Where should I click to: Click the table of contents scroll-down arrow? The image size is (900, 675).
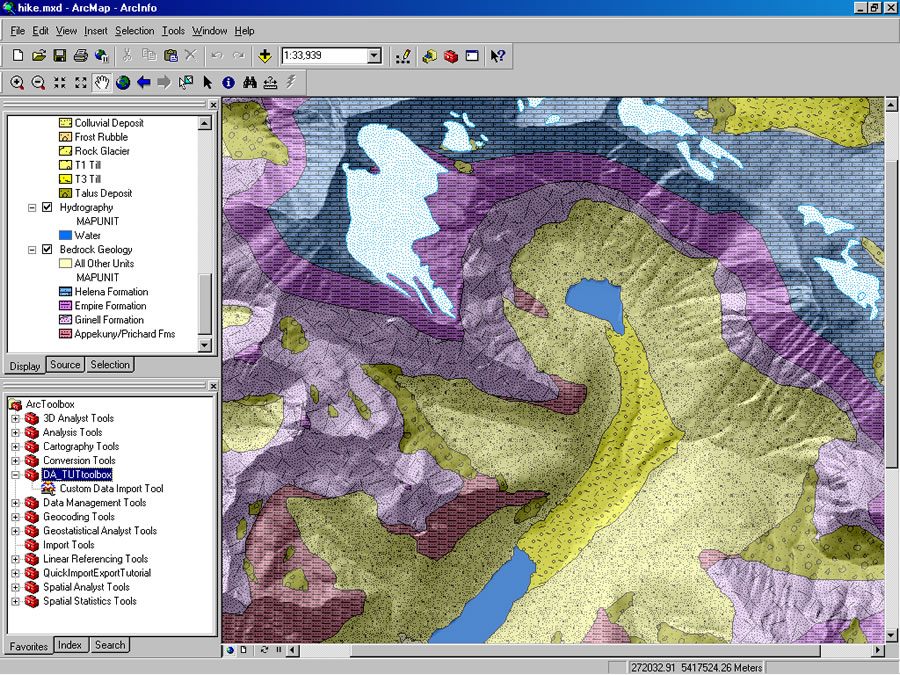point(205,345)
